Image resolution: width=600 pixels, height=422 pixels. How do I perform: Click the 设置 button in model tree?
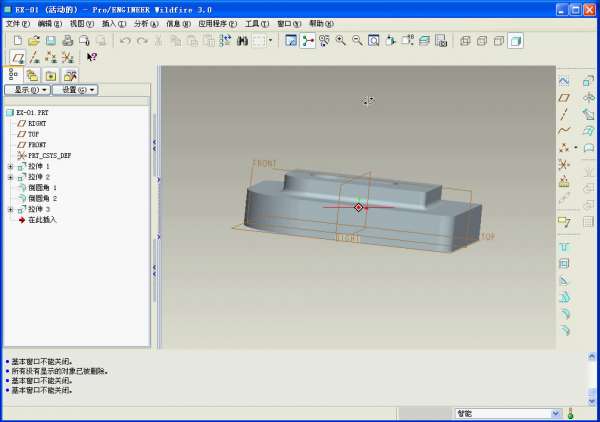[76, 90]
